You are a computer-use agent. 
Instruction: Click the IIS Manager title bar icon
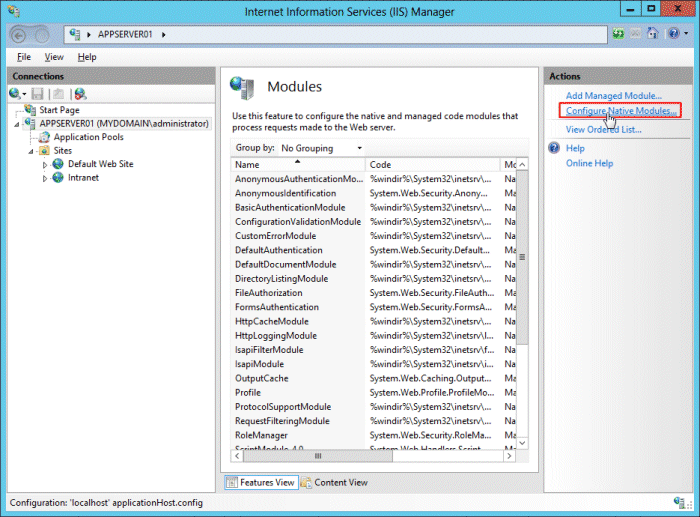[x=13, y=11]
